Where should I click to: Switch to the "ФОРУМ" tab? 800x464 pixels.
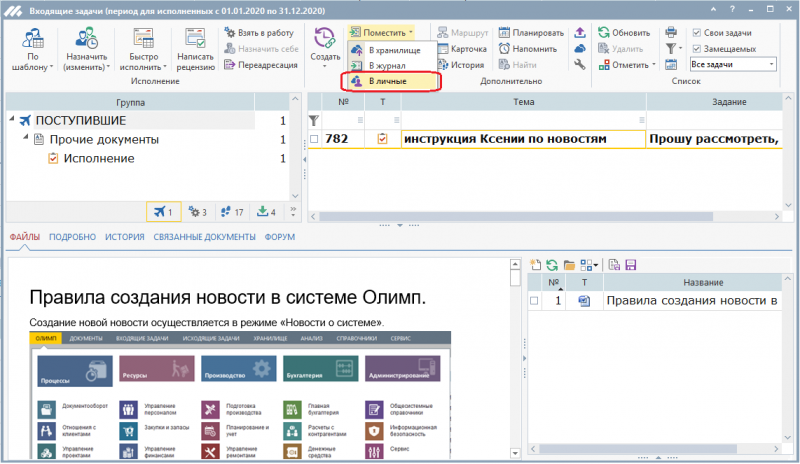pos(280,237)
